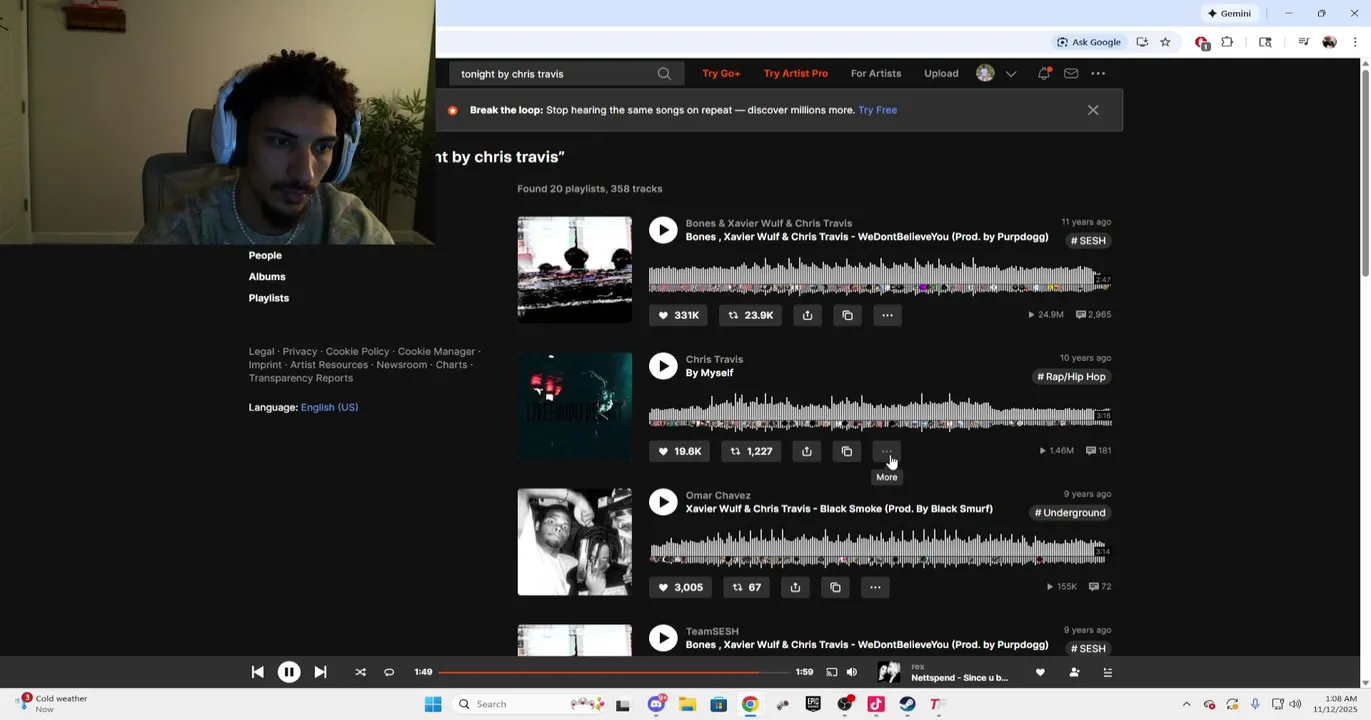The image size is (1371, 720).
Task: Open the messages envelope icon
Action: pos(1071,73)
